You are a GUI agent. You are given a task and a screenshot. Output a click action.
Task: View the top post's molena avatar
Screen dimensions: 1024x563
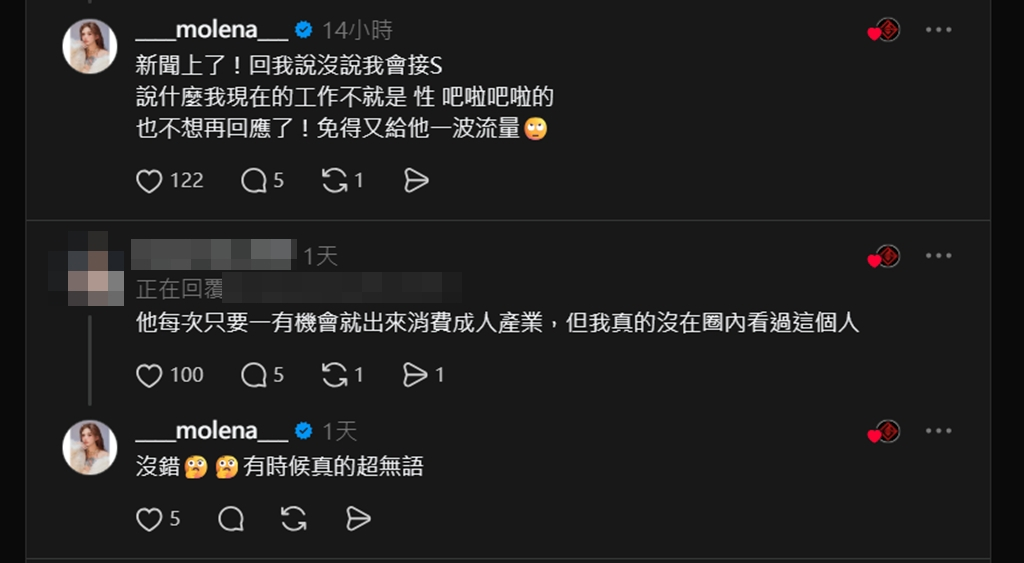pos(89,46)
